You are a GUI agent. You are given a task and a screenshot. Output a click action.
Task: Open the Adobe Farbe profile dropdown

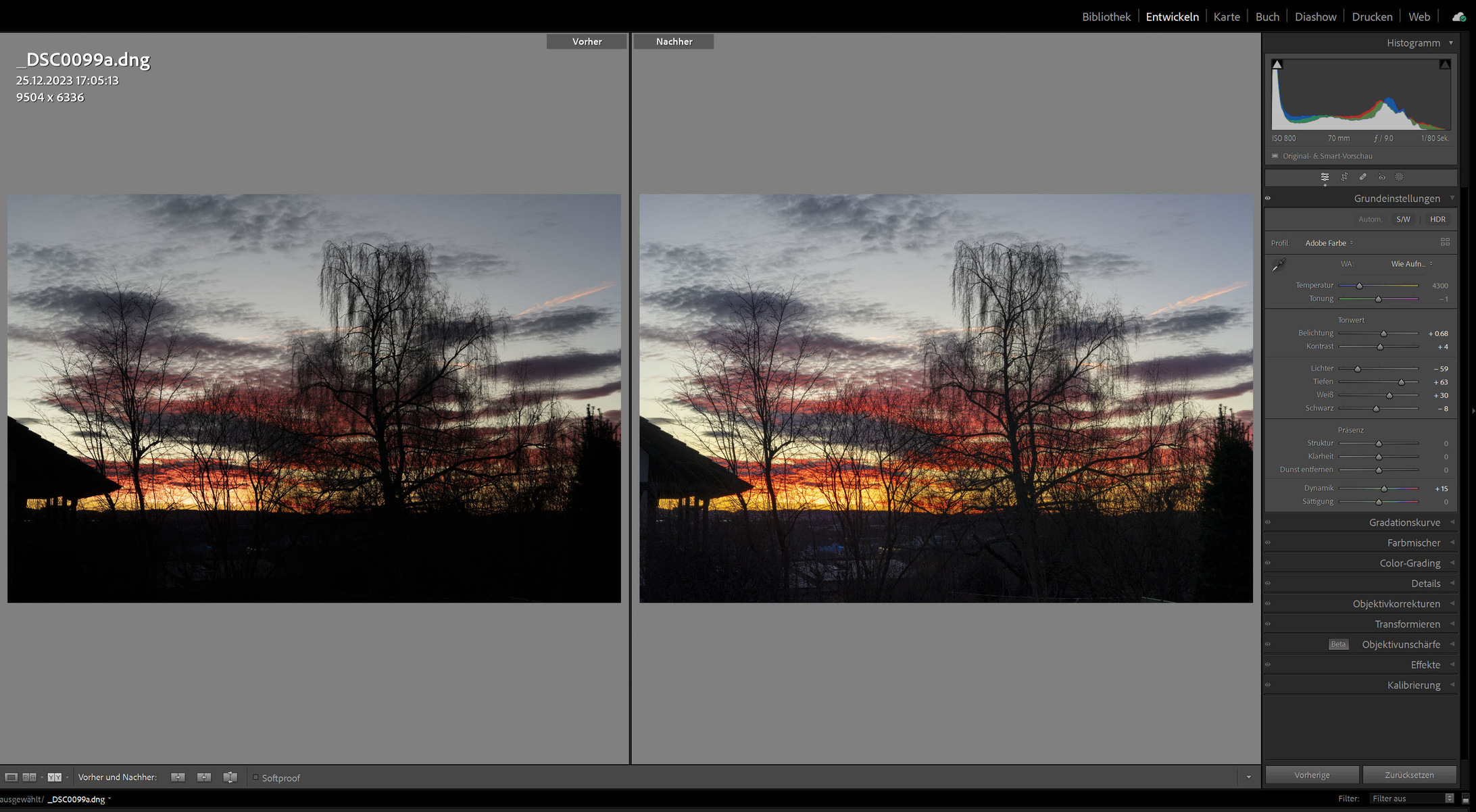point(1329,243)
